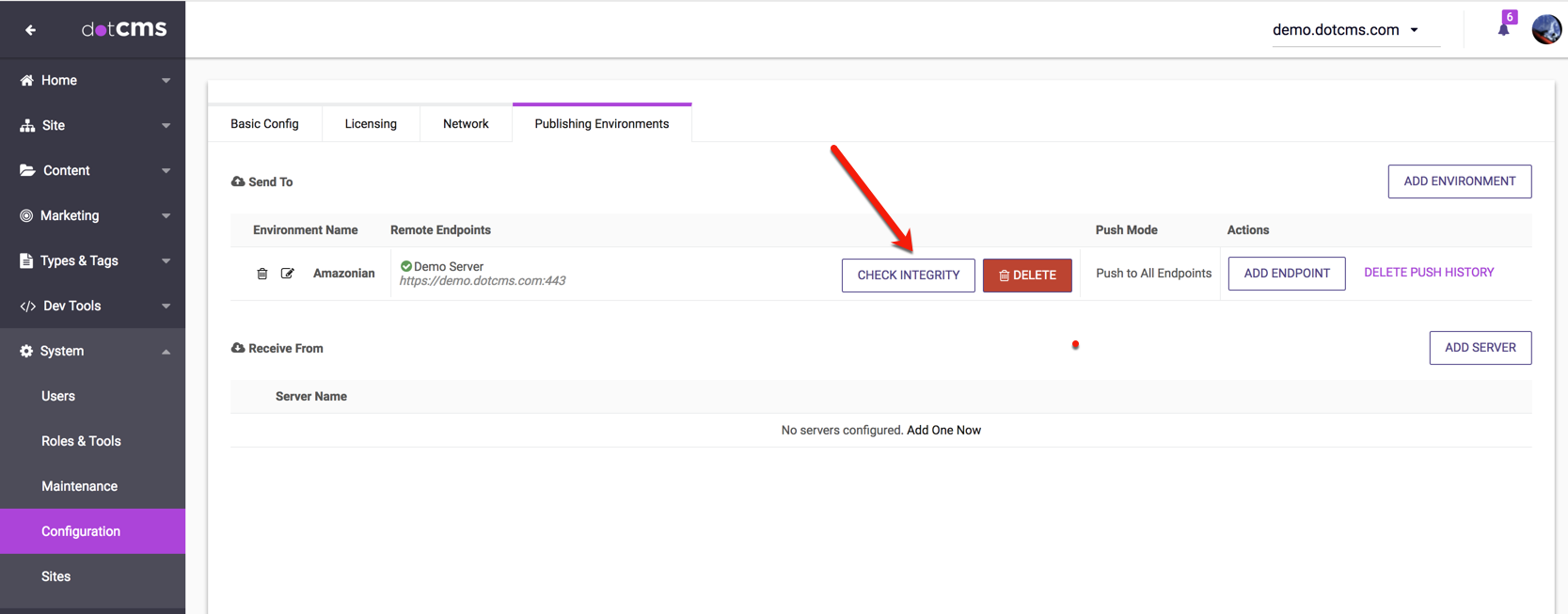Switch to the Licensing tab
Screen dimensions: 1568x614
[x=371, y=124]
